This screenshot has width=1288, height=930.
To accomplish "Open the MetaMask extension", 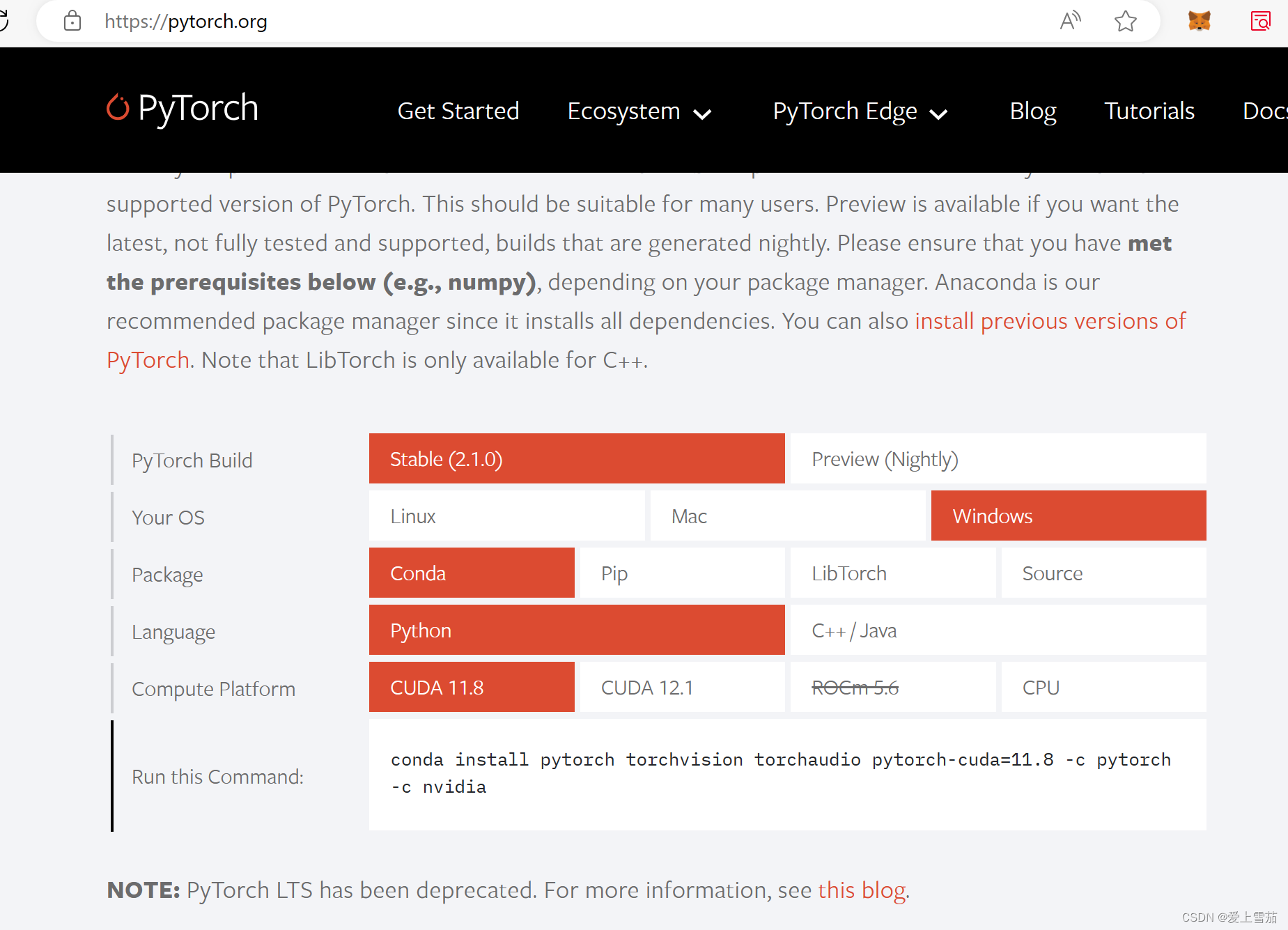I will point(1199,21).
